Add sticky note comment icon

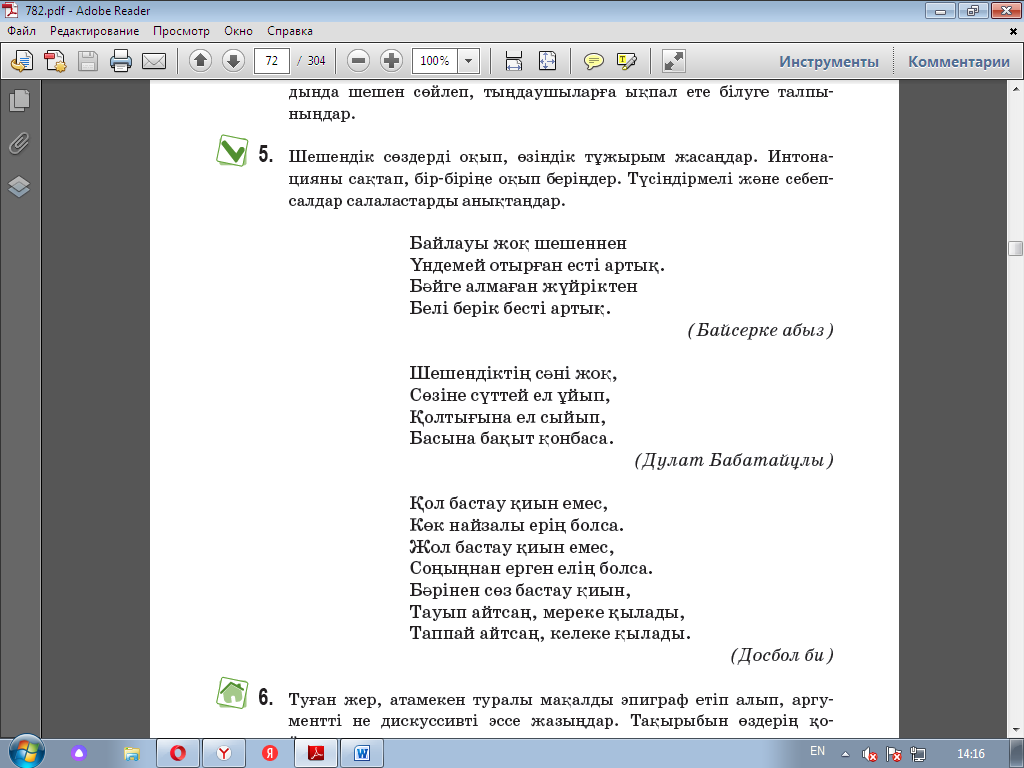point(594,61)
